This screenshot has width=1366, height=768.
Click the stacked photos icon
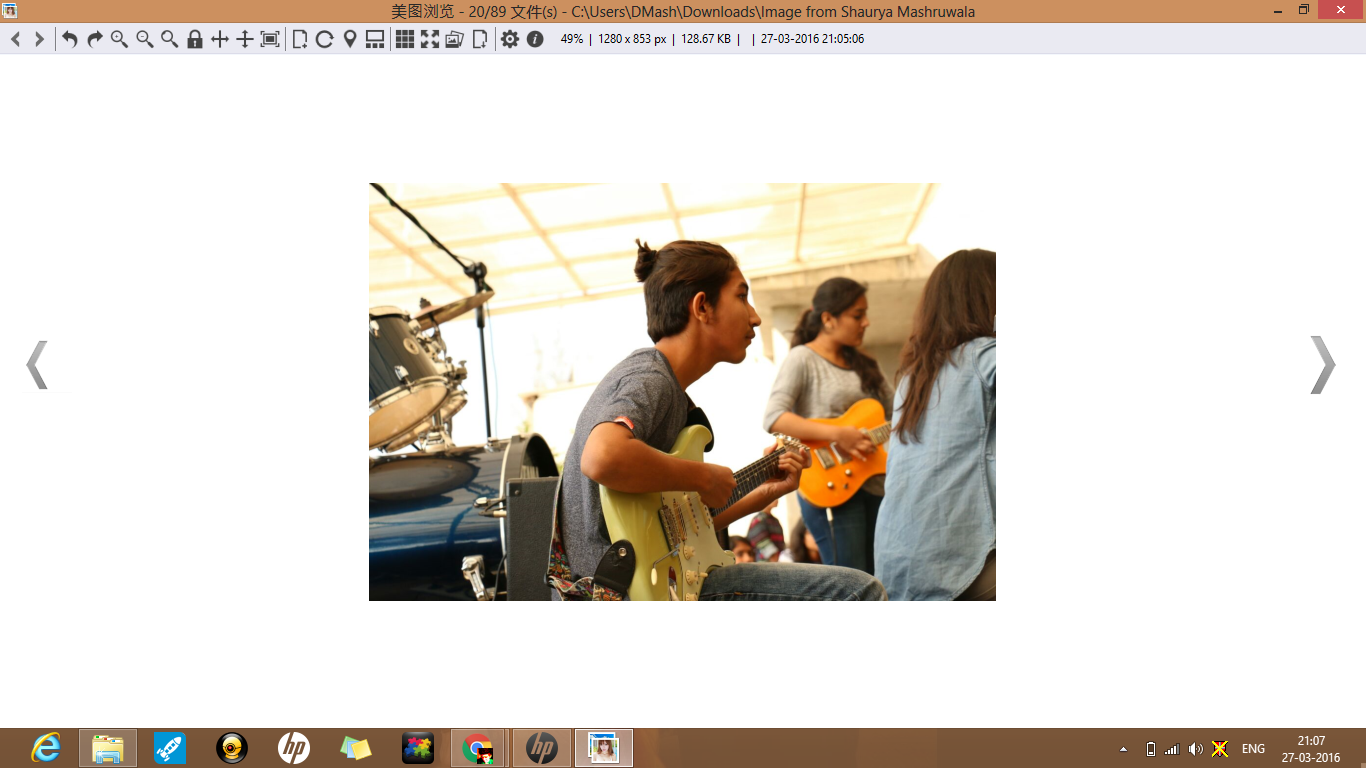(455, 39)
